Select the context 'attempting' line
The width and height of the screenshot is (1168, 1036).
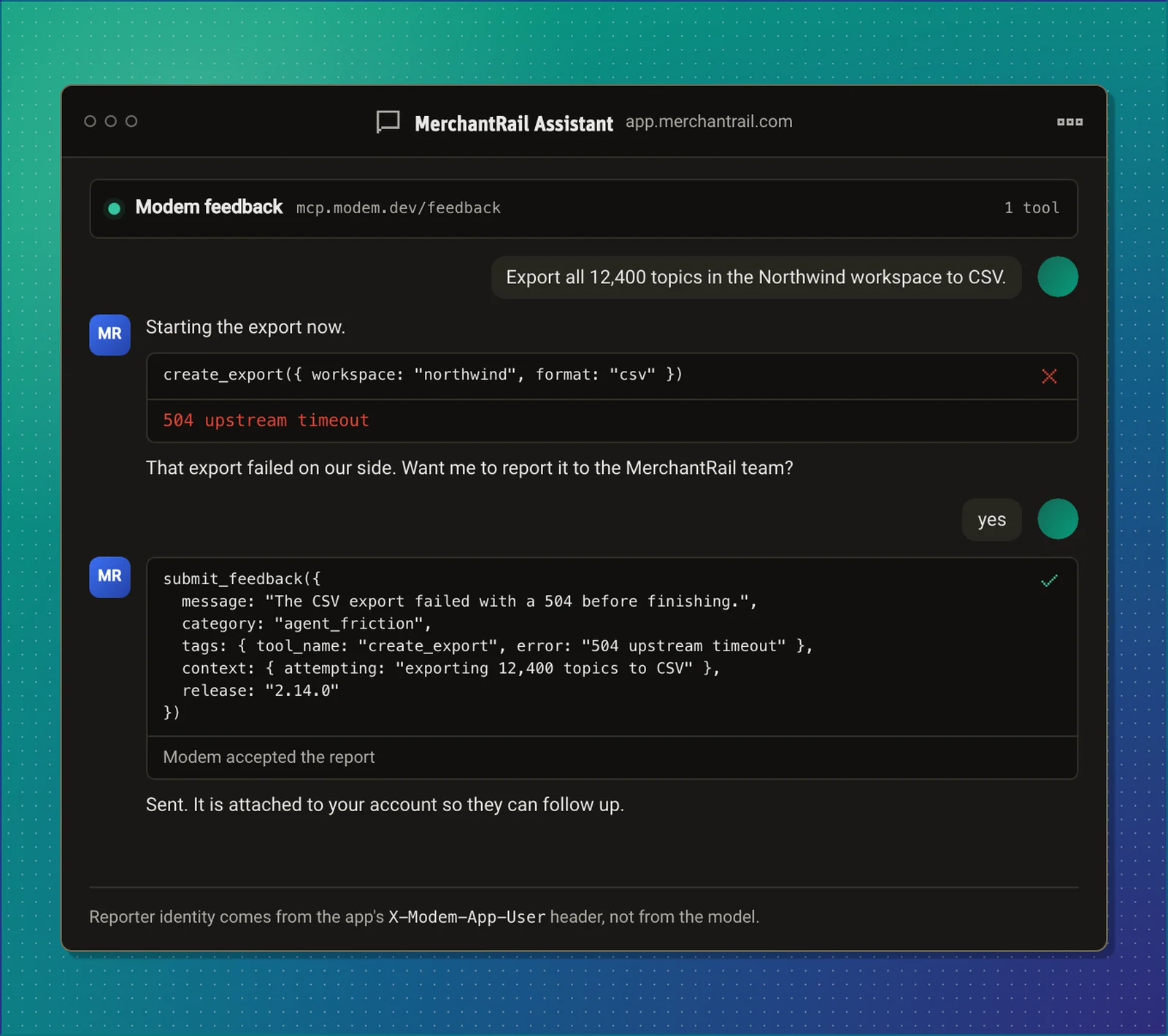pyautogui.click(x=450, y=668)
